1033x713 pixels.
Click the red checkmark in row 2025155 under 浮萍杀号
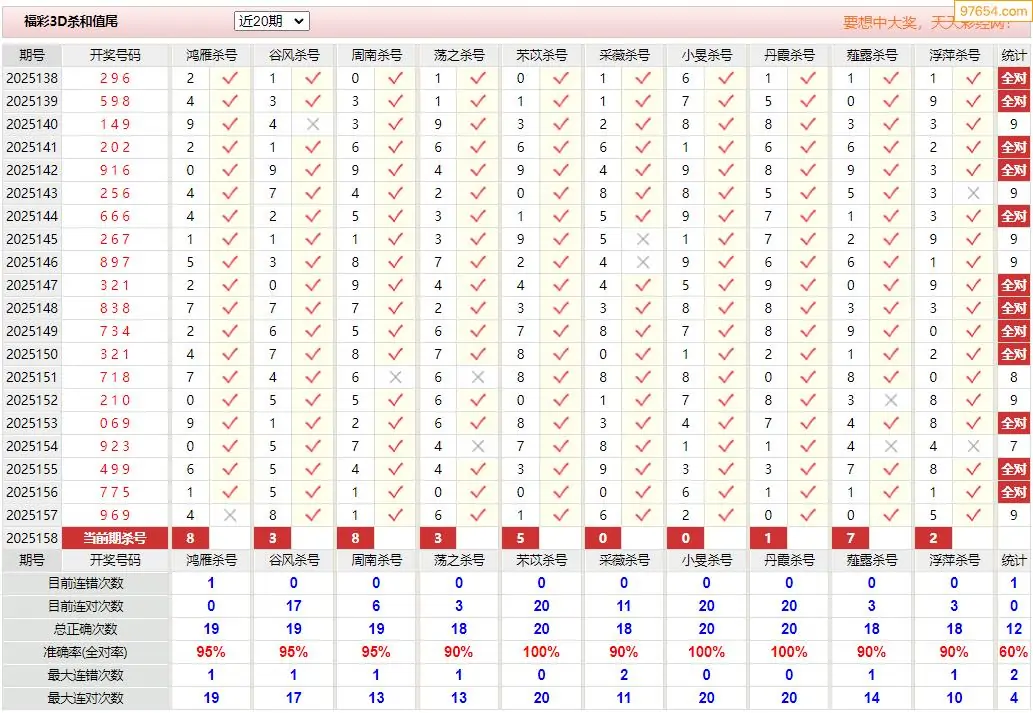(973, 469)
